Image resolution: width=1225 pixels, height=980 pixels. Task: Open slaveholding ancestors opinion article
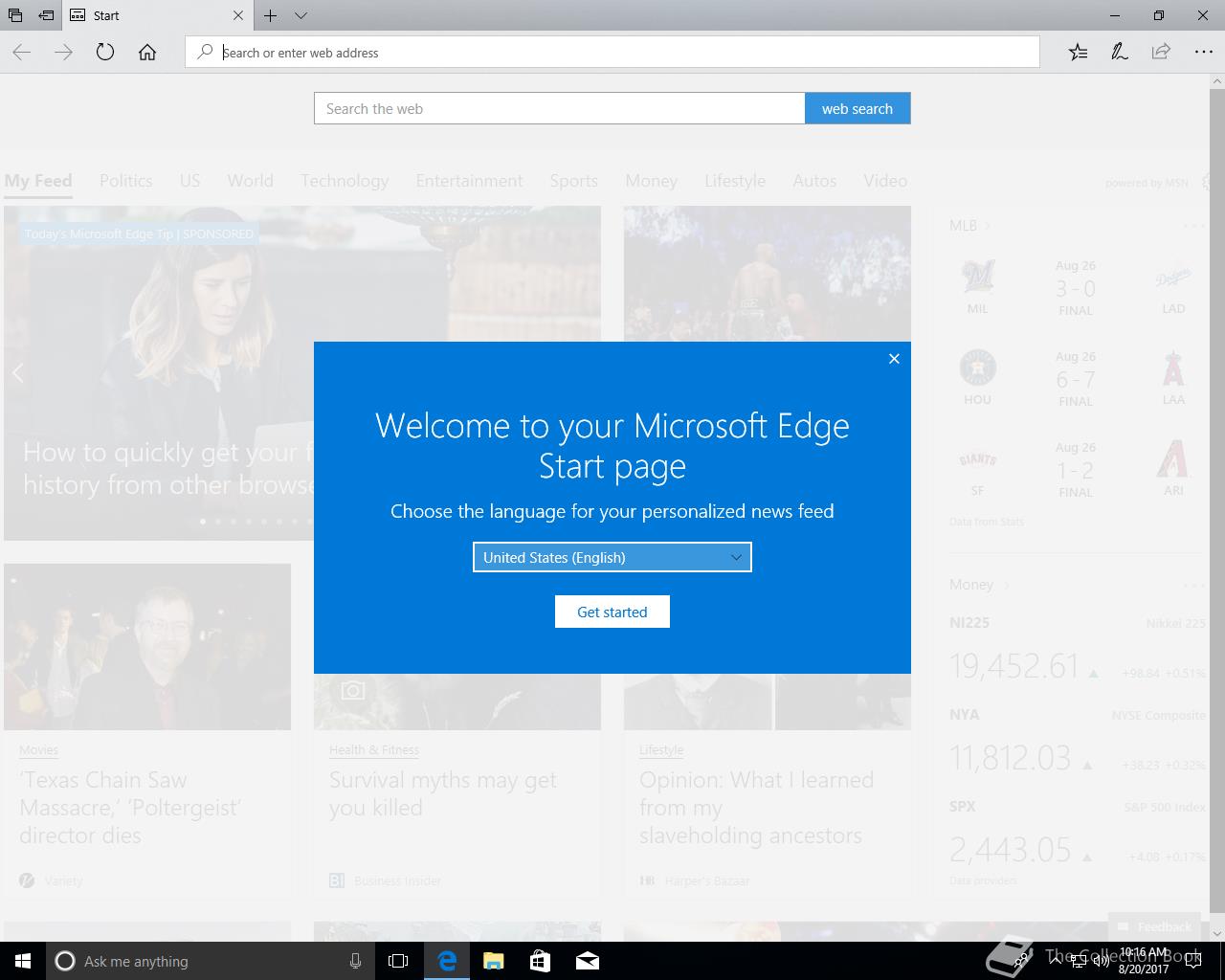tap(756, 808)
